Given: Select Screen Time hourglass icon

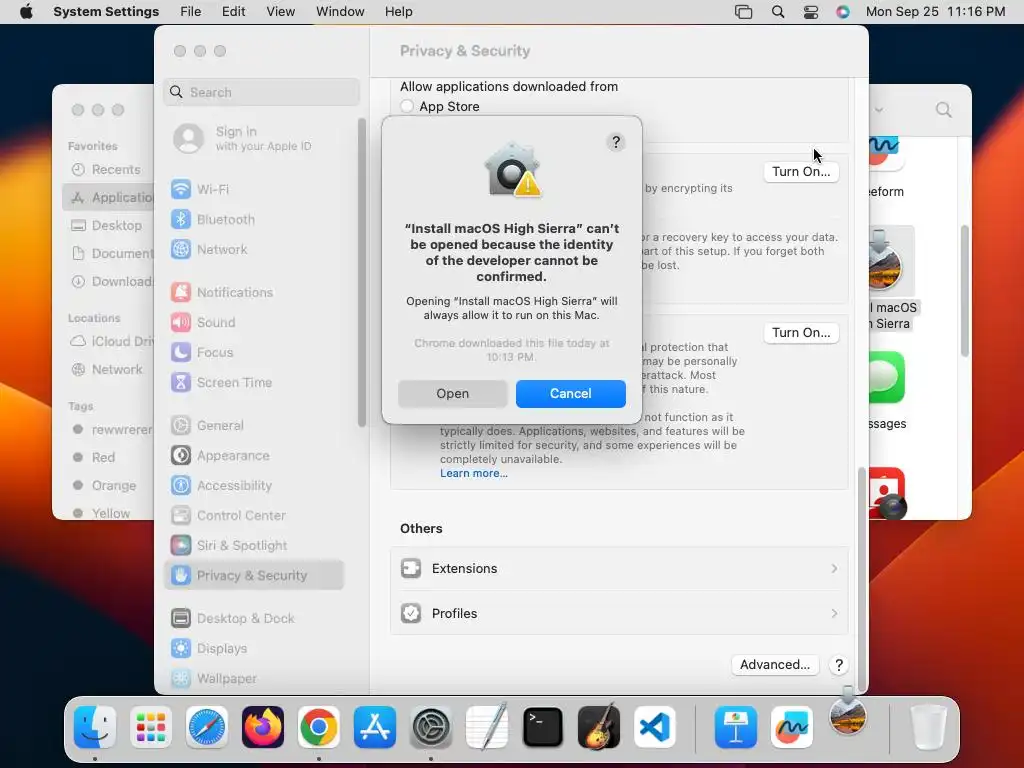Looking at the screenshot, I should 181,383.
